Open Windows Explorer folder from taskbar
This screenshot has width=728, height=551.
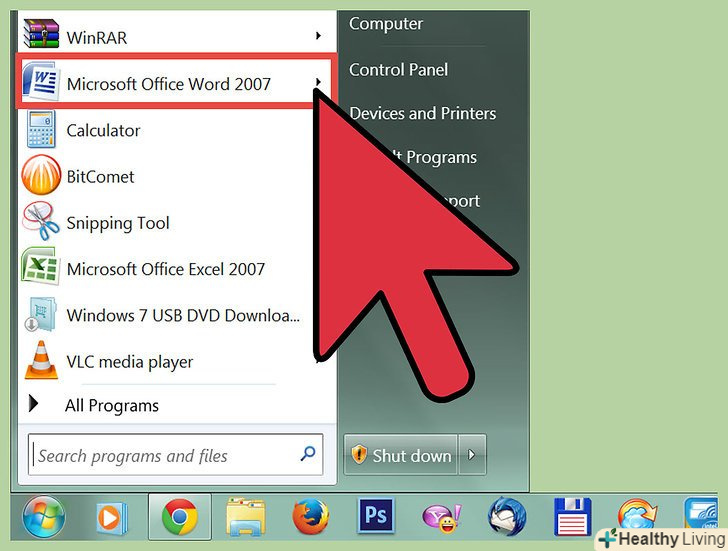pos(245,517)
